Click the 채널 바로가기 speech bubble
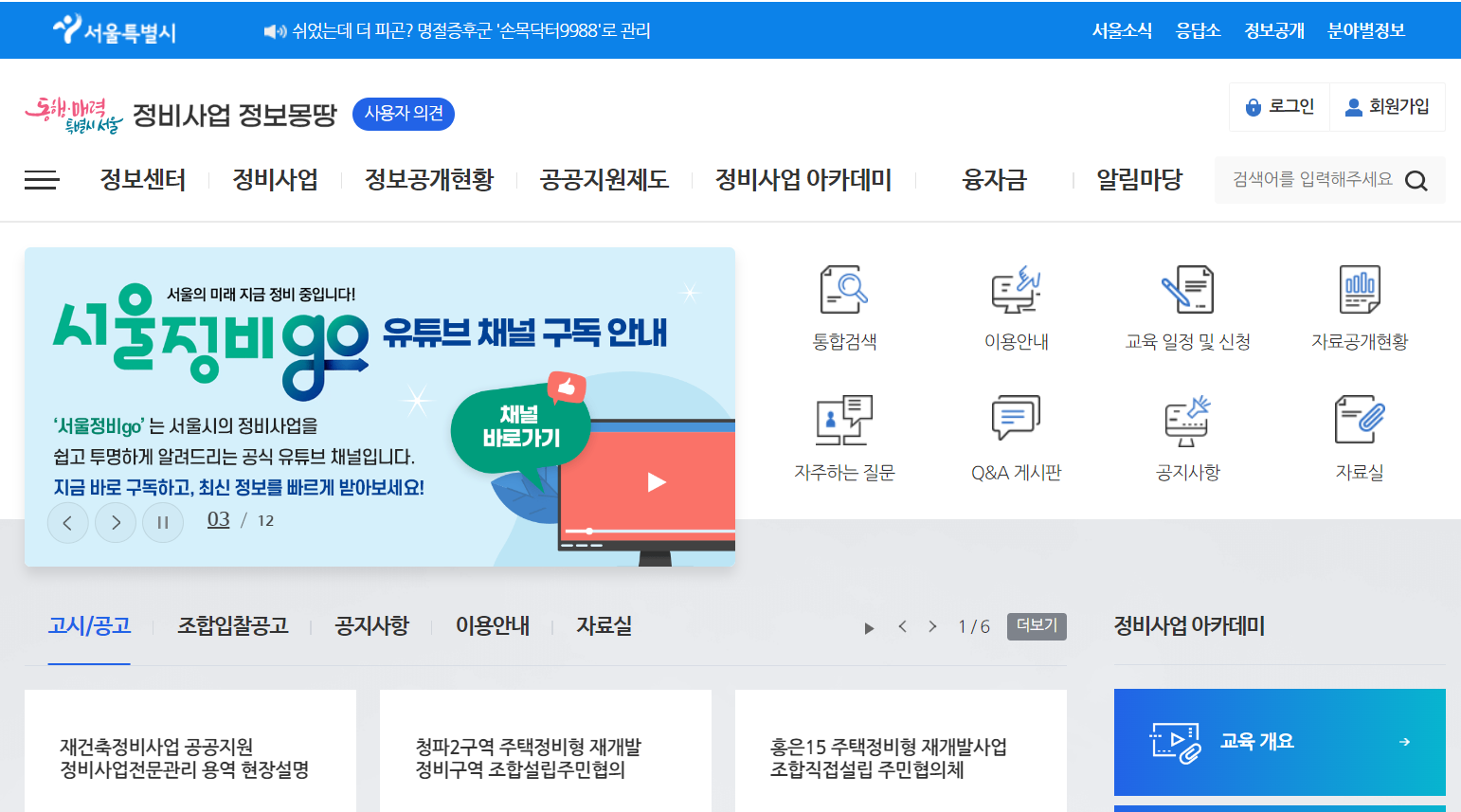 (x=521, y=428)
